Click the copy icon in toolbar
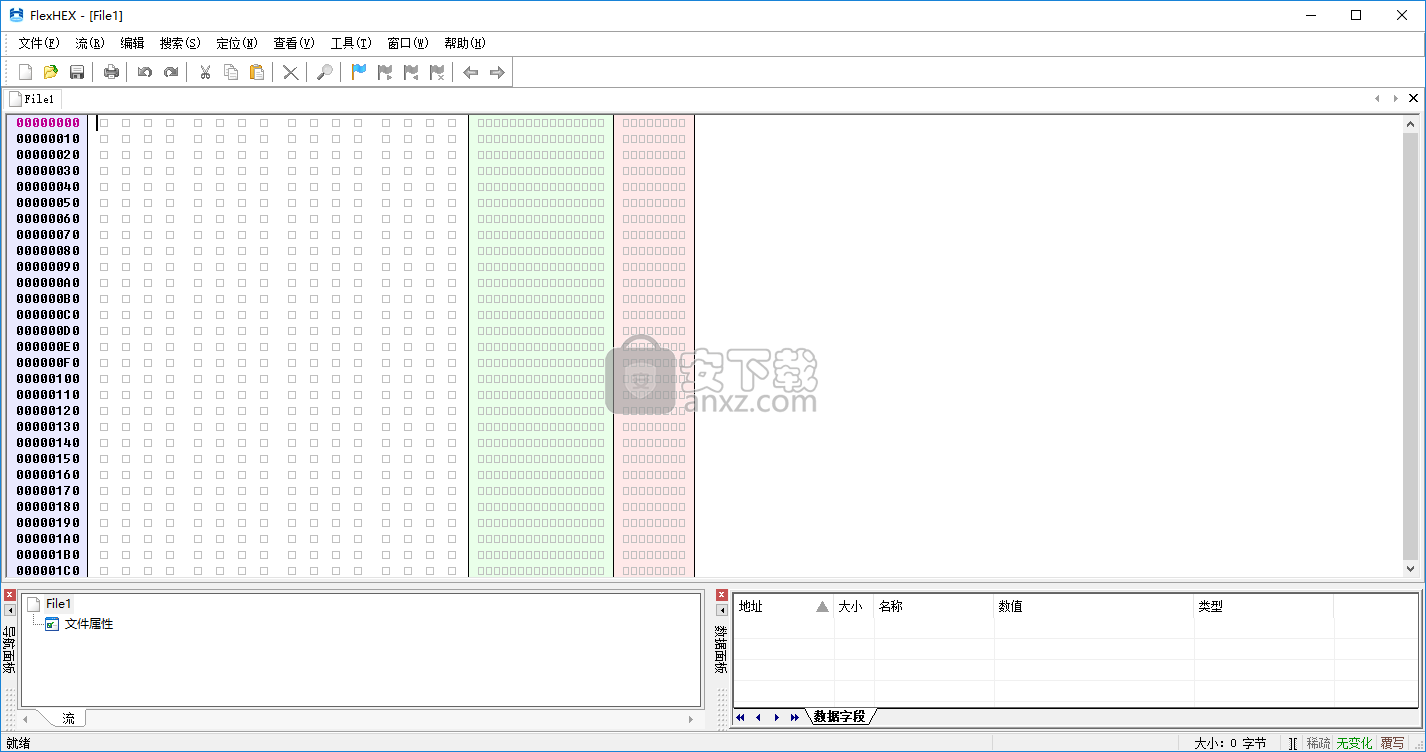Screen dimensions: 1426x752 231,72
